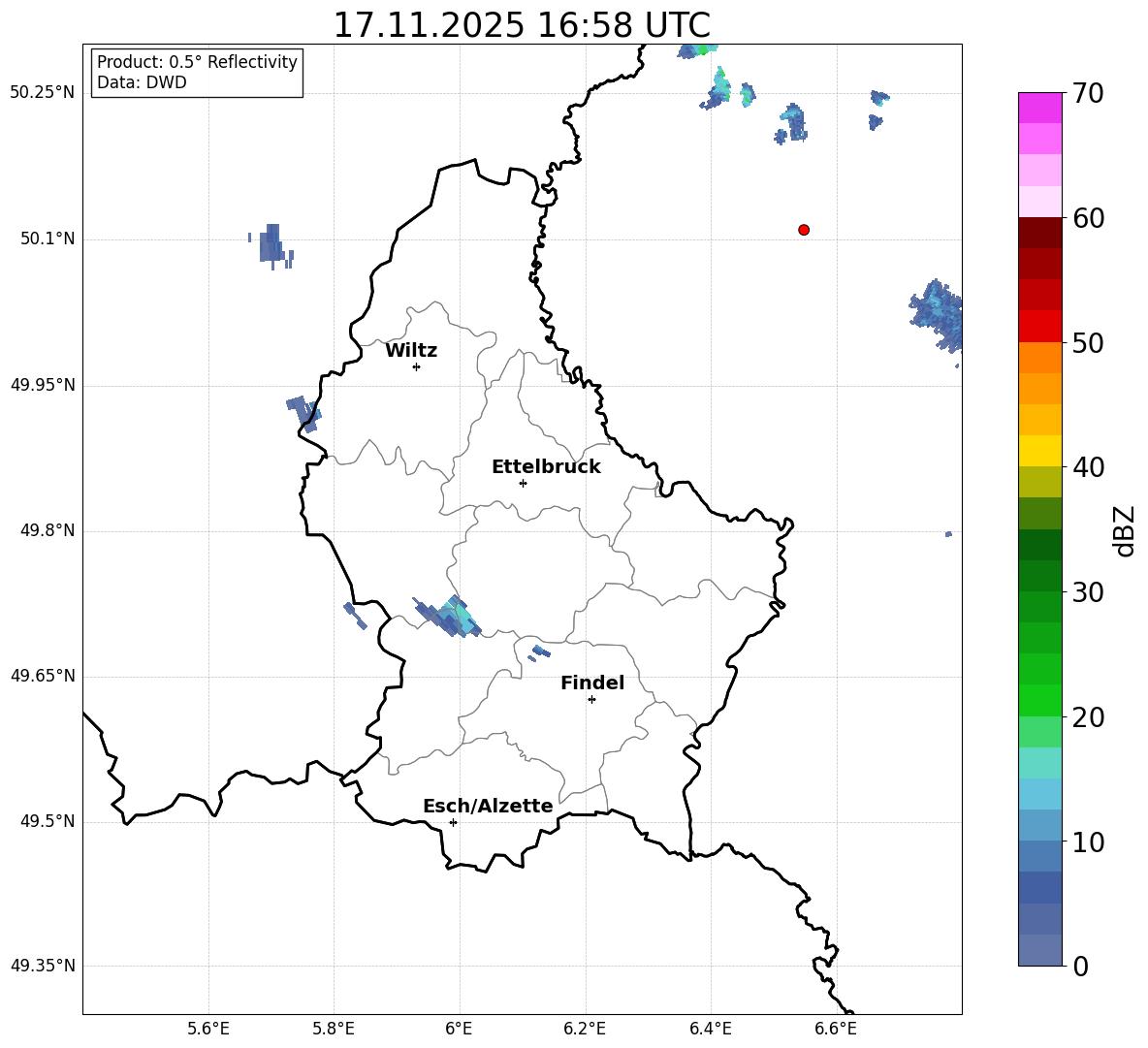Click the colorbar tick value 30

[1088, 592]
